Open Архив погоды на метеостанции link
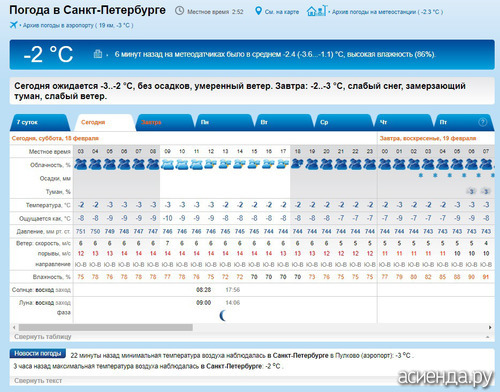This screenshot has width=500, height=392. point(387,12)
